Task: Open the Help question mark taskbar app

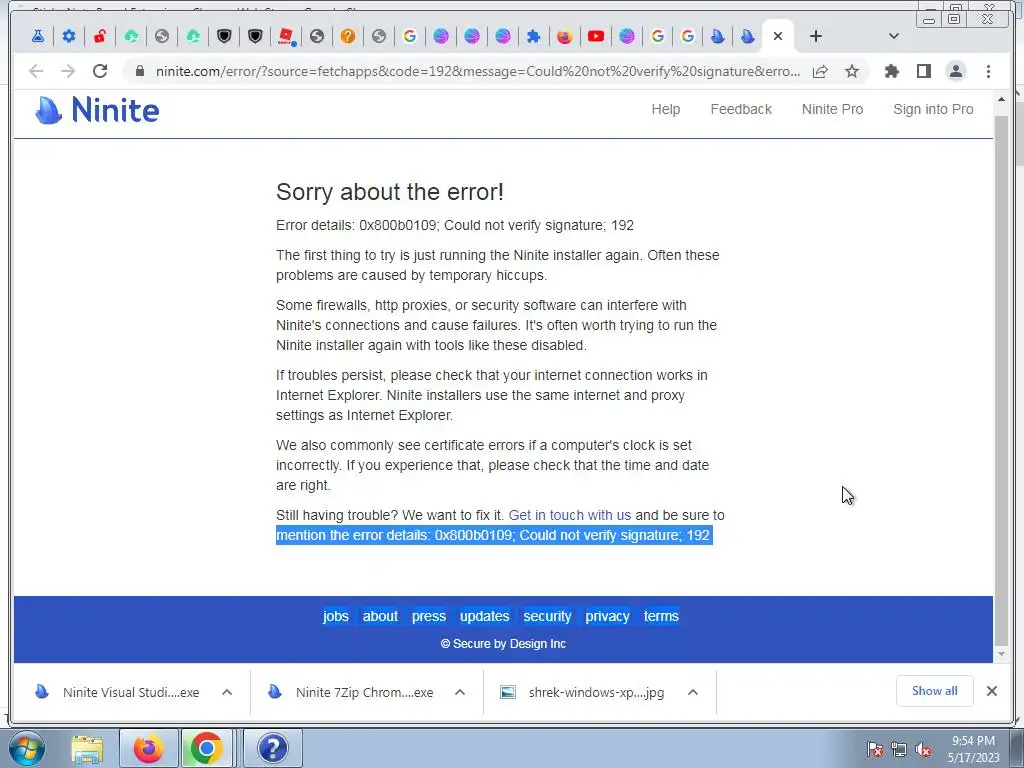Action: pyautogui.click(x=273, y=748)
